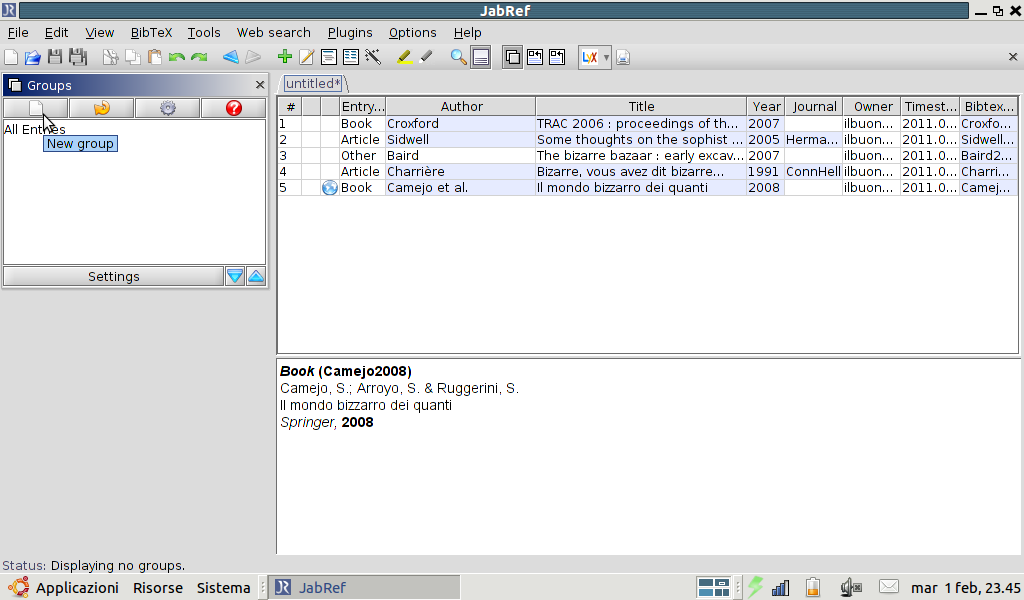Select the Sidwell article entry
This screenshot has width=1024, height=600.
click(x=647, y=140)
